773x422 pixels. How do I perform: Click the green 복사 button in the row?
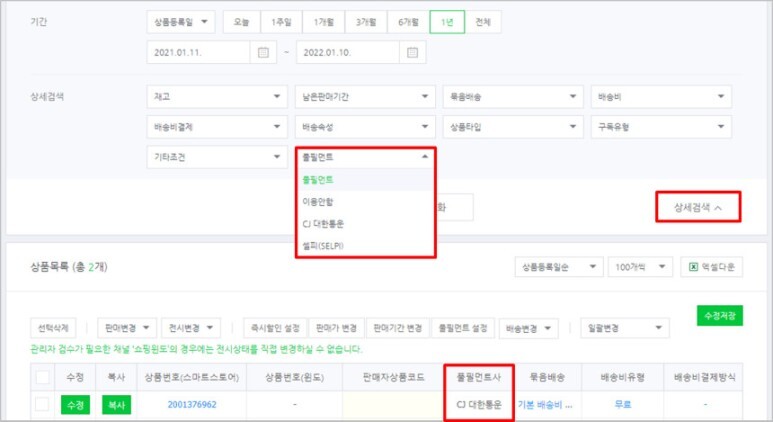coord(116,405)
